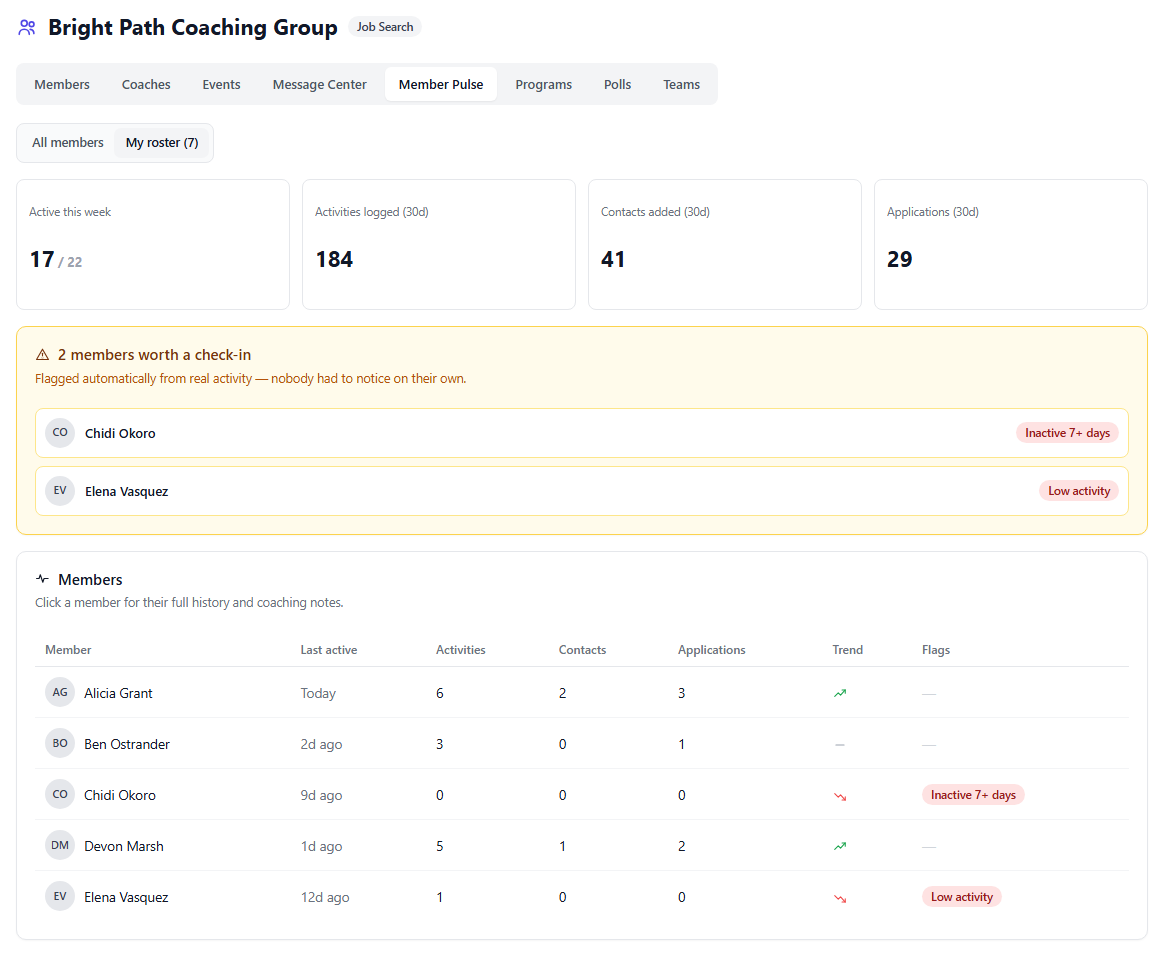Click Ben Ostrander's flat trend dash
Viewport: 1163px width, 956px height.
click(x=840, y=745)
